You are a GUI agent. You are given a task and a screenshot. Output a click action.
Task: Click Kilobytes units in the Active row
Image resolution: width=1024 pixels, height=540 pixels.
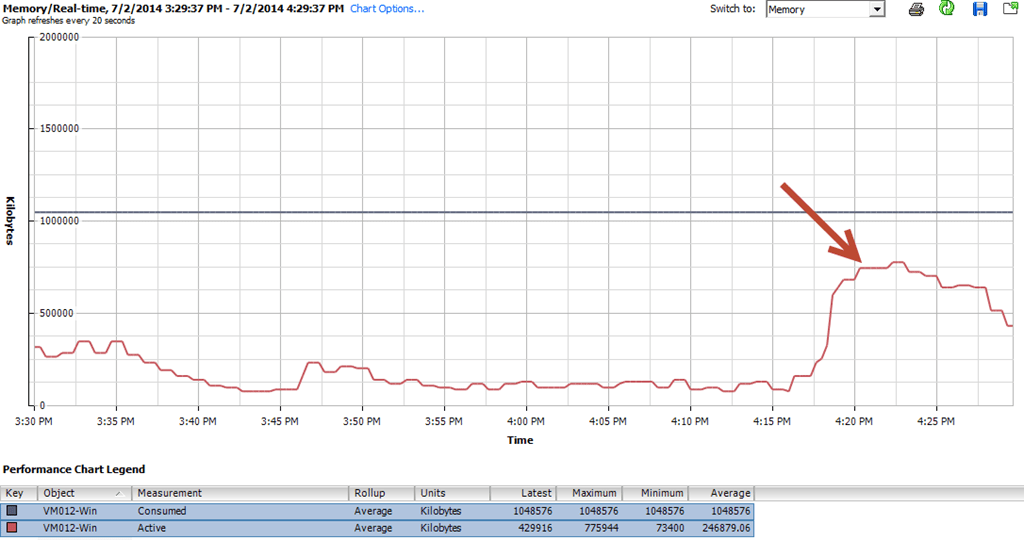441,528
